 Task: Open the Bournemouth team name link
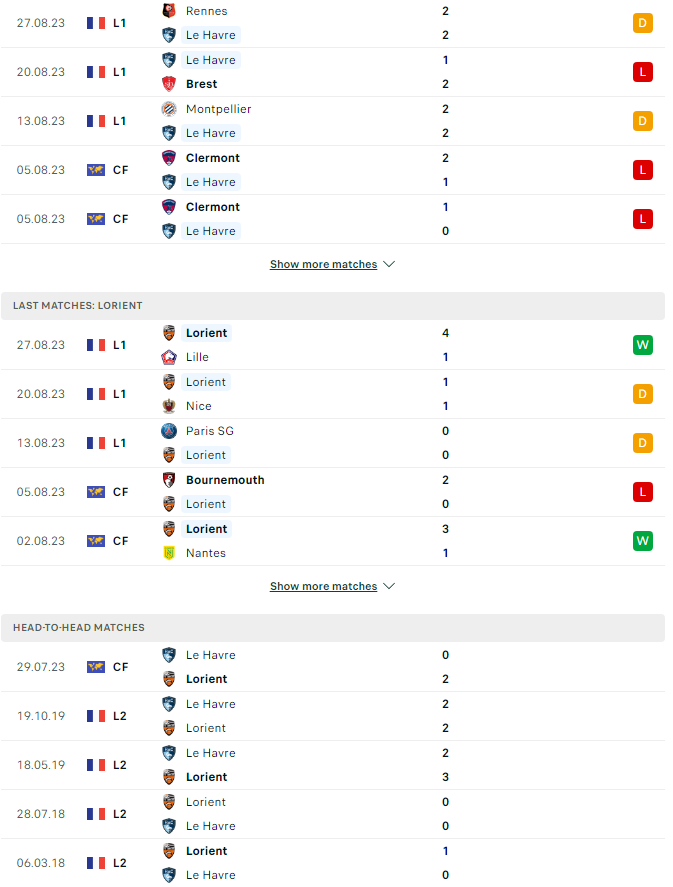tap(225, 480)
